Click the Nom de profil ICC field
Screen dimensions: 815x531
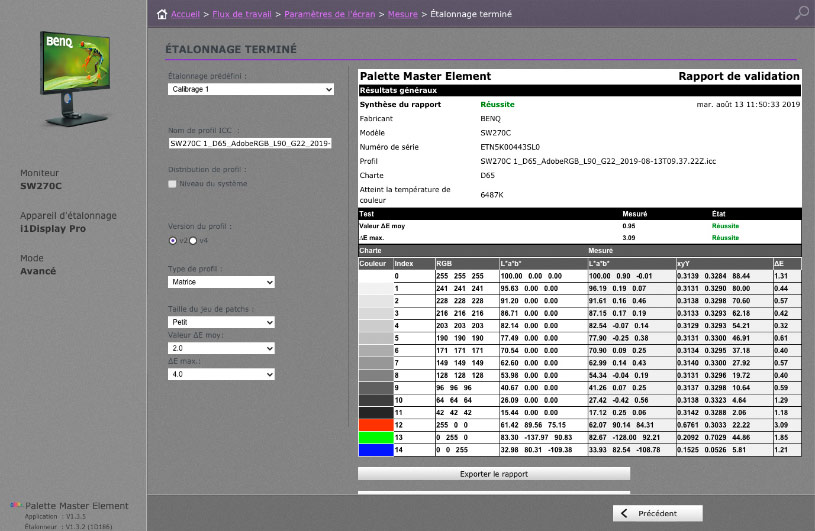250,143
